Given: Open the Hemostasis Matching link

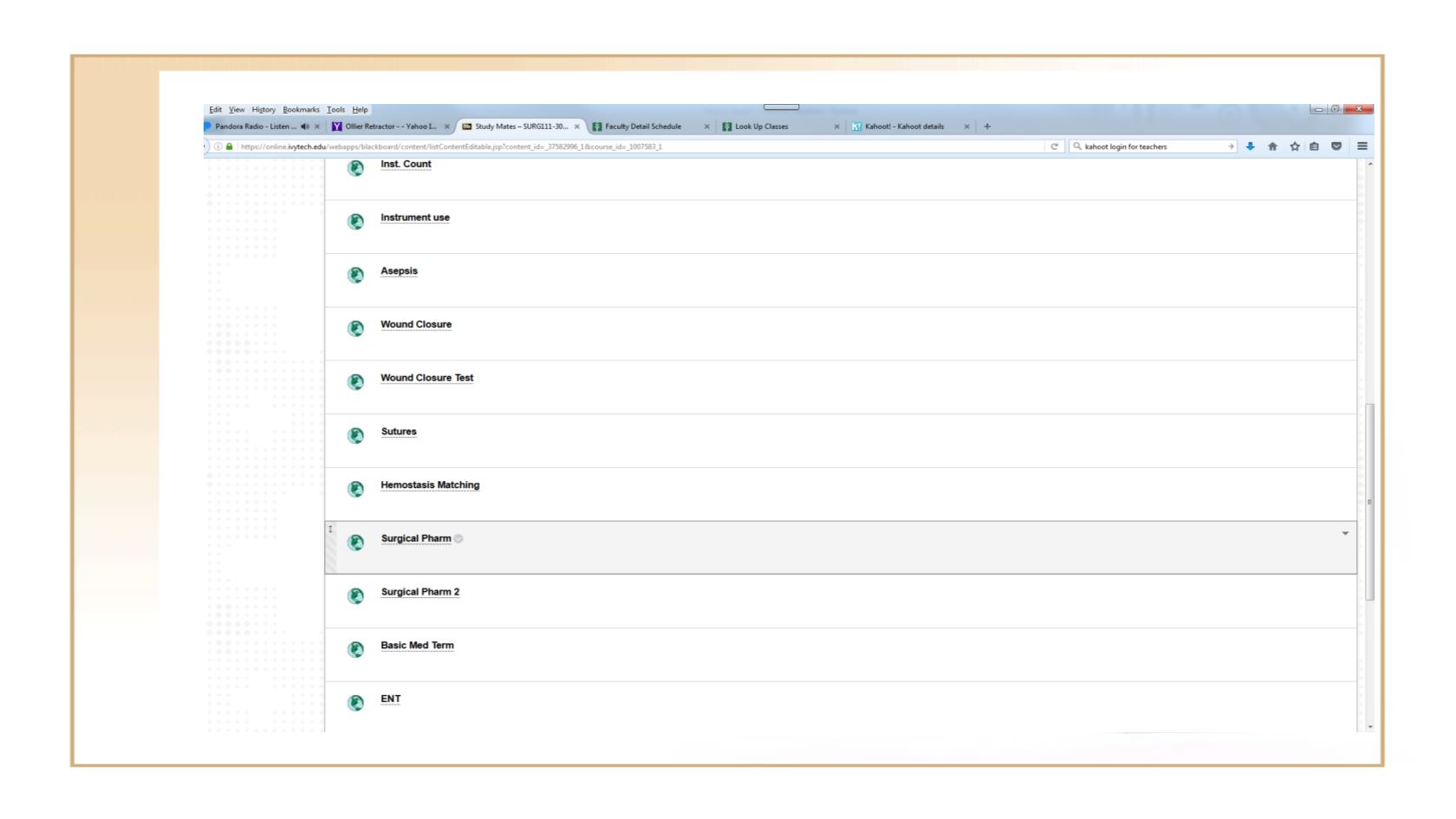Looking at the screenshot, I should click(x=430, y=485).
